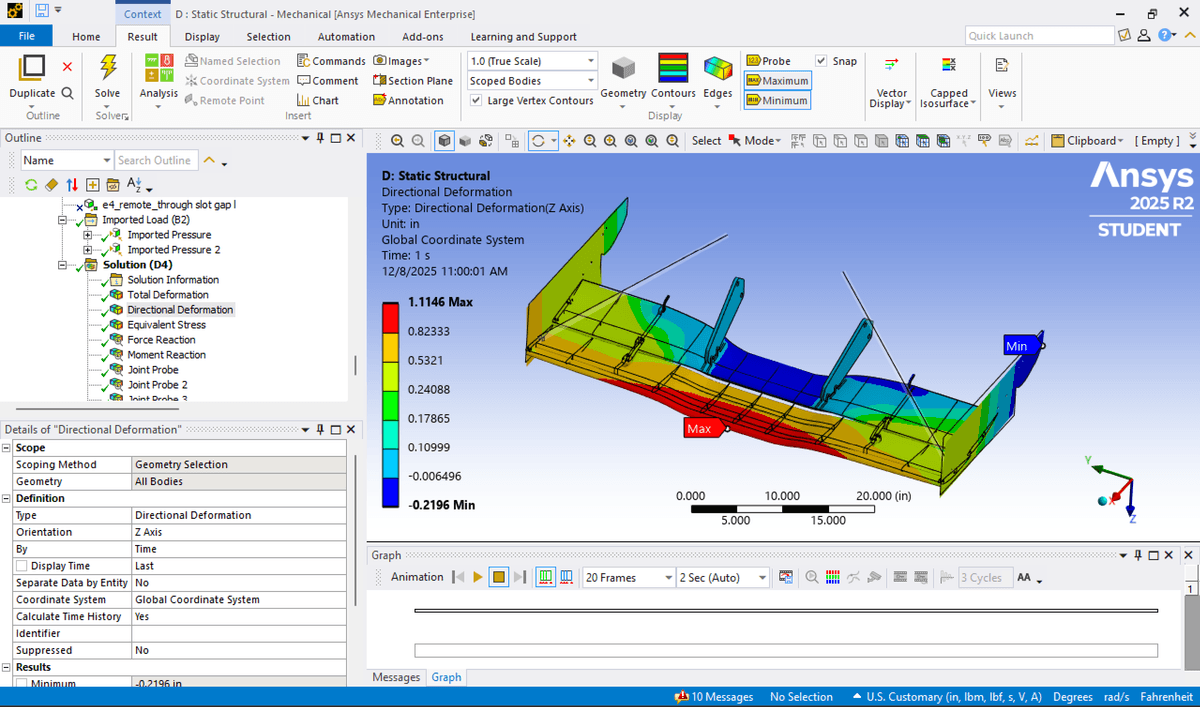Switch to the Selection ribbon tab
This screenshot has height=707, width=1200.
pyautogui.click(x=268, y=37)
